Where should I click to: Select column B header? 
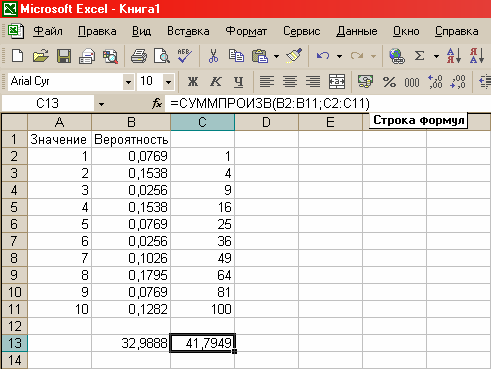point(131,122)
